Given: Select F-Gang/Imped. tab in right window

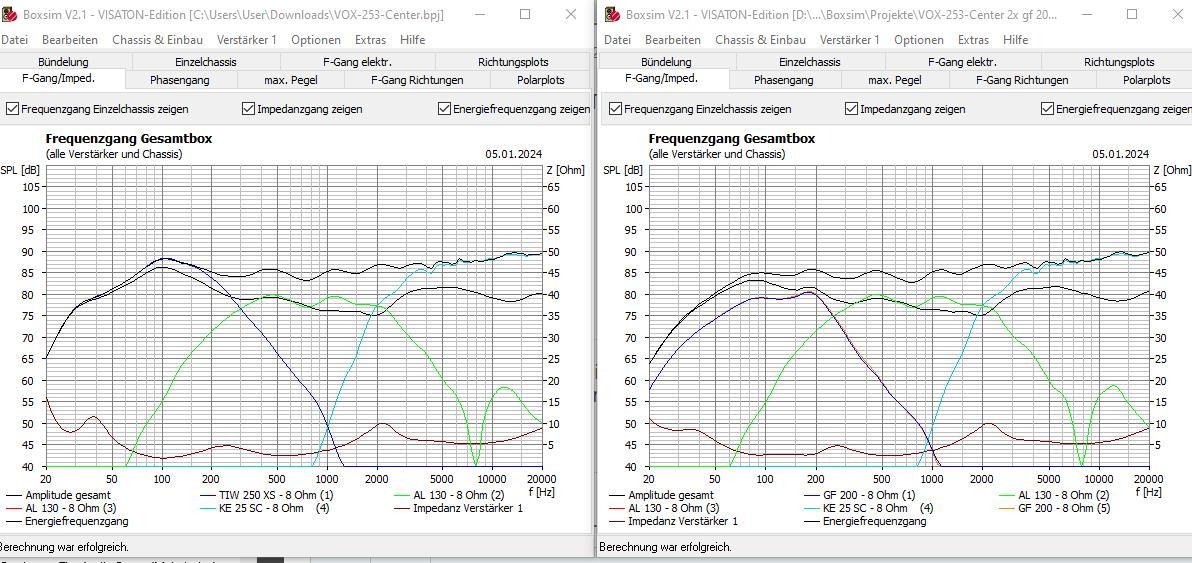Looking at the screenshot, I should [665, 77].
